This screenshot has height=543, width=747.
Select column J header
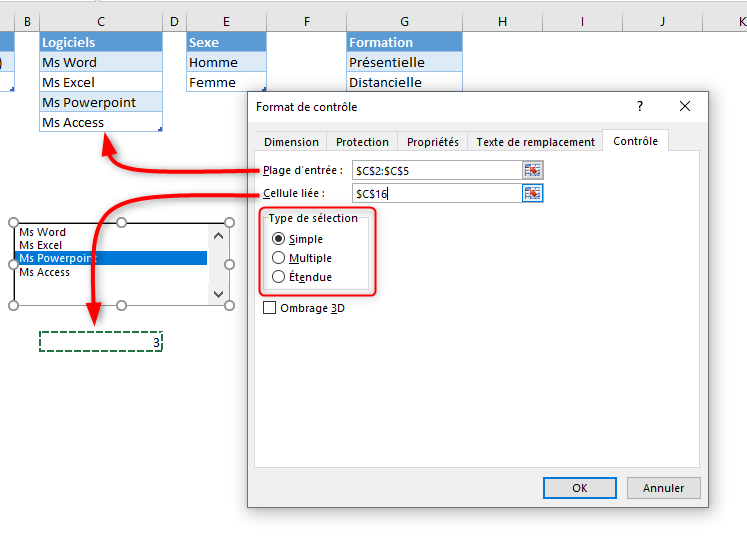tap(662, 21)
